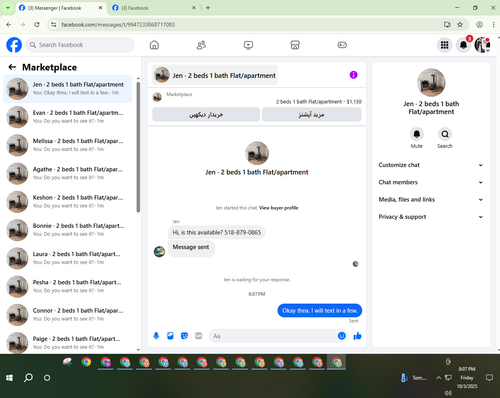Reload the page

click(x=37, y=24)
